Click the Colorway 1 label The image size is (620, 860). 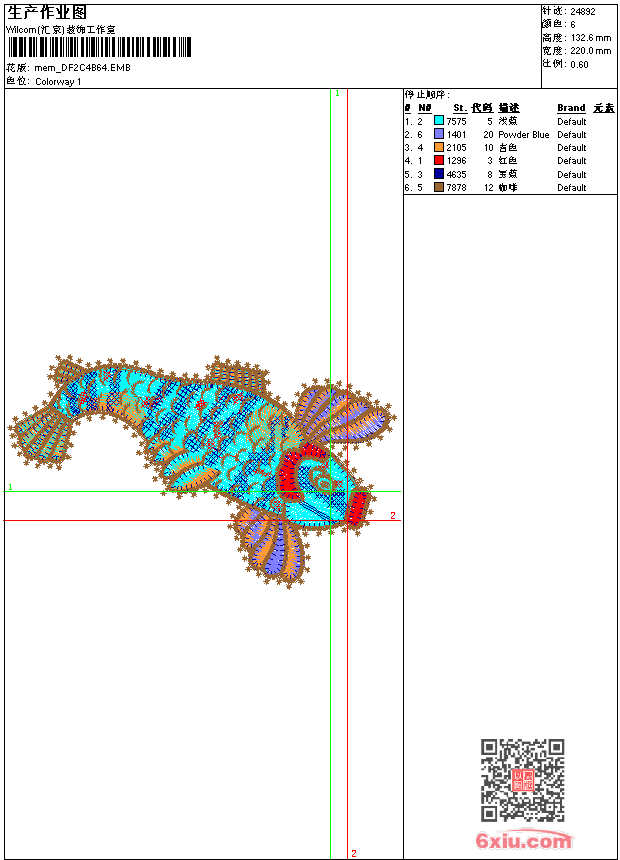click(58, 81)
